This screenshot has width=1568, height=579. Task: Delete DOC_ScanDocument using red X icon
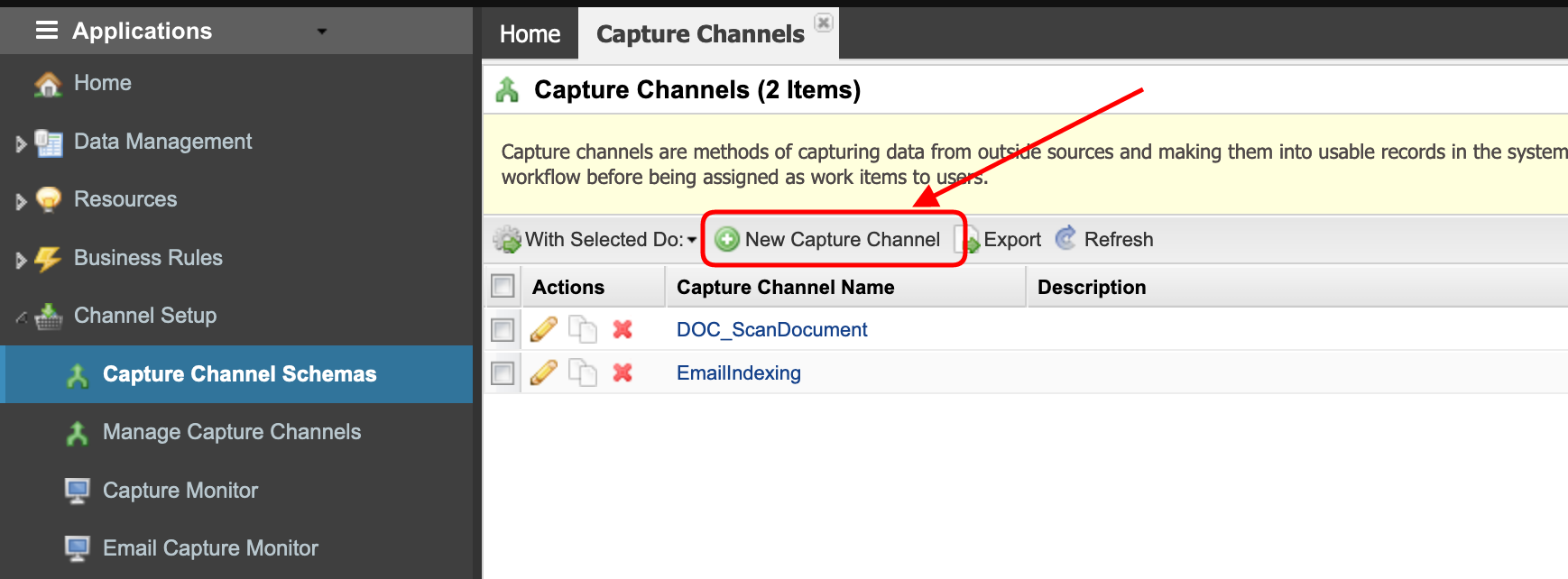(623, 330)
